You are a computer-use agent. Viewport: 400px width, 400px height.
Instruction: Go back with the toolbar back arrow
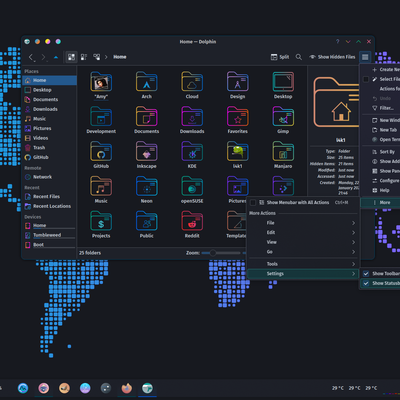pos(31,57)
